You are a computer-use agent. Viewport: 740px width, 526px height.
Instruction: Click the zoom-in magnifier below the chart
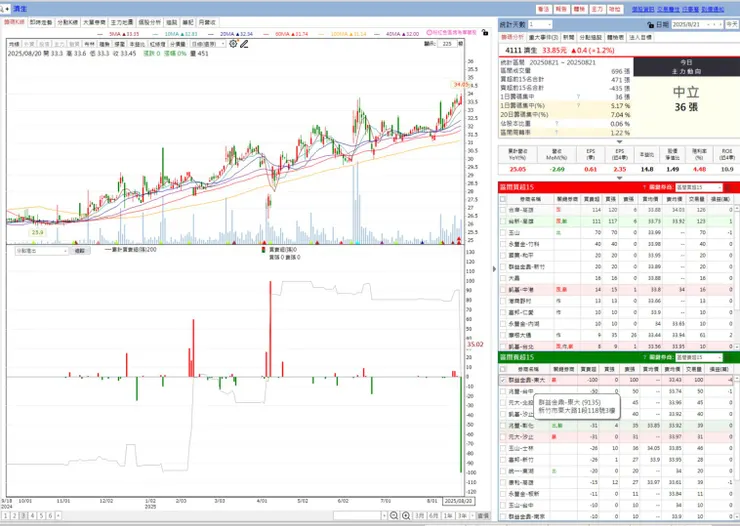406,516
